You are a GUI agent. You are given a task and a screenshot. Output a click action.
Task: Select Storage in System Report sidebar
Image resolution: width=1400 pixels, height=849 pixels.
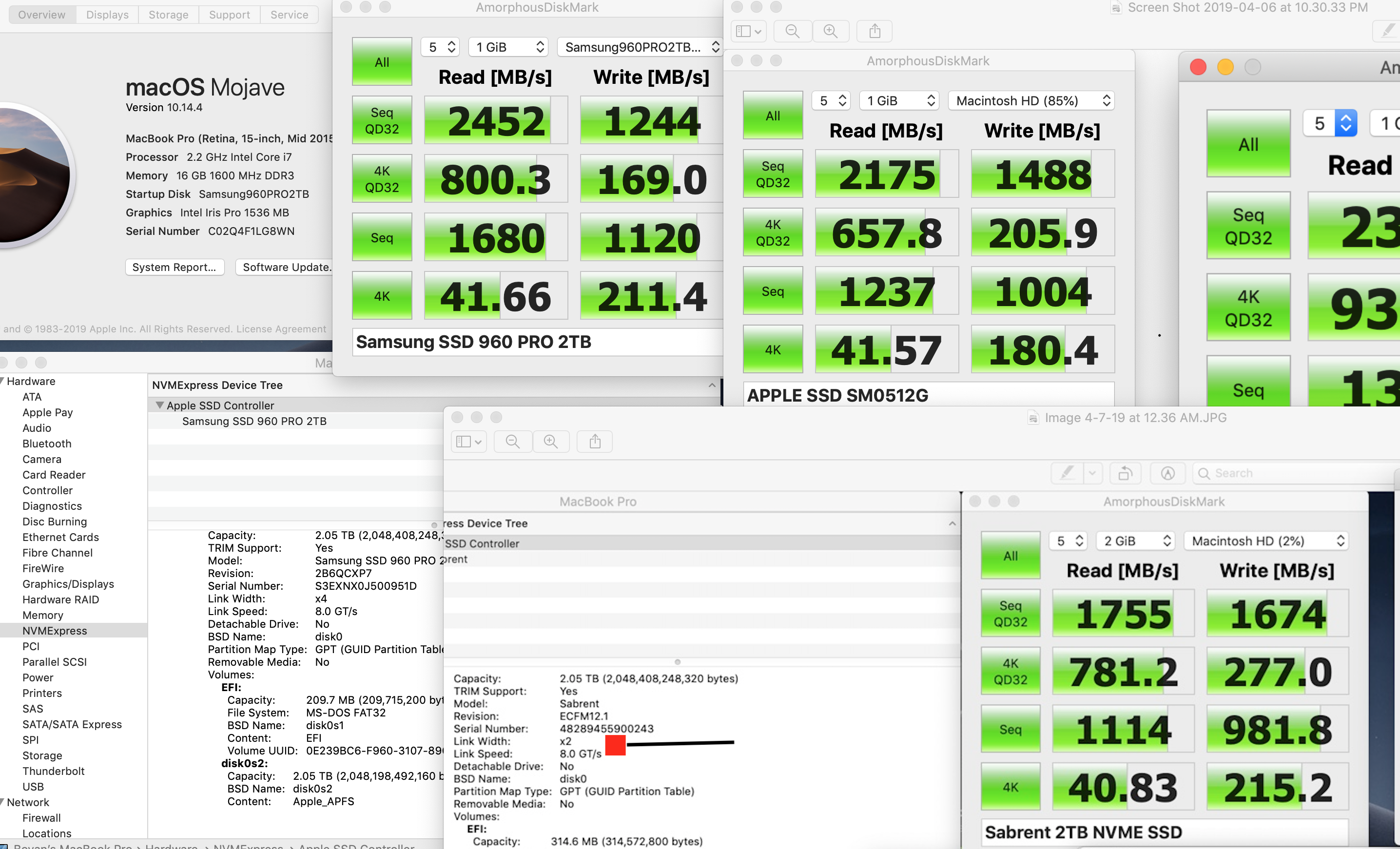click(42, 755)
